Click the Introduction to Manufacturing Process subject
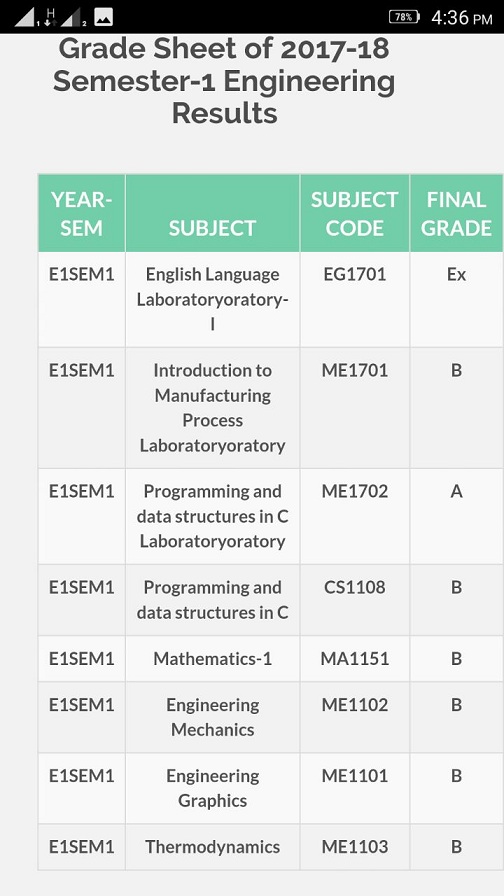504x896 pixels. 213,408
